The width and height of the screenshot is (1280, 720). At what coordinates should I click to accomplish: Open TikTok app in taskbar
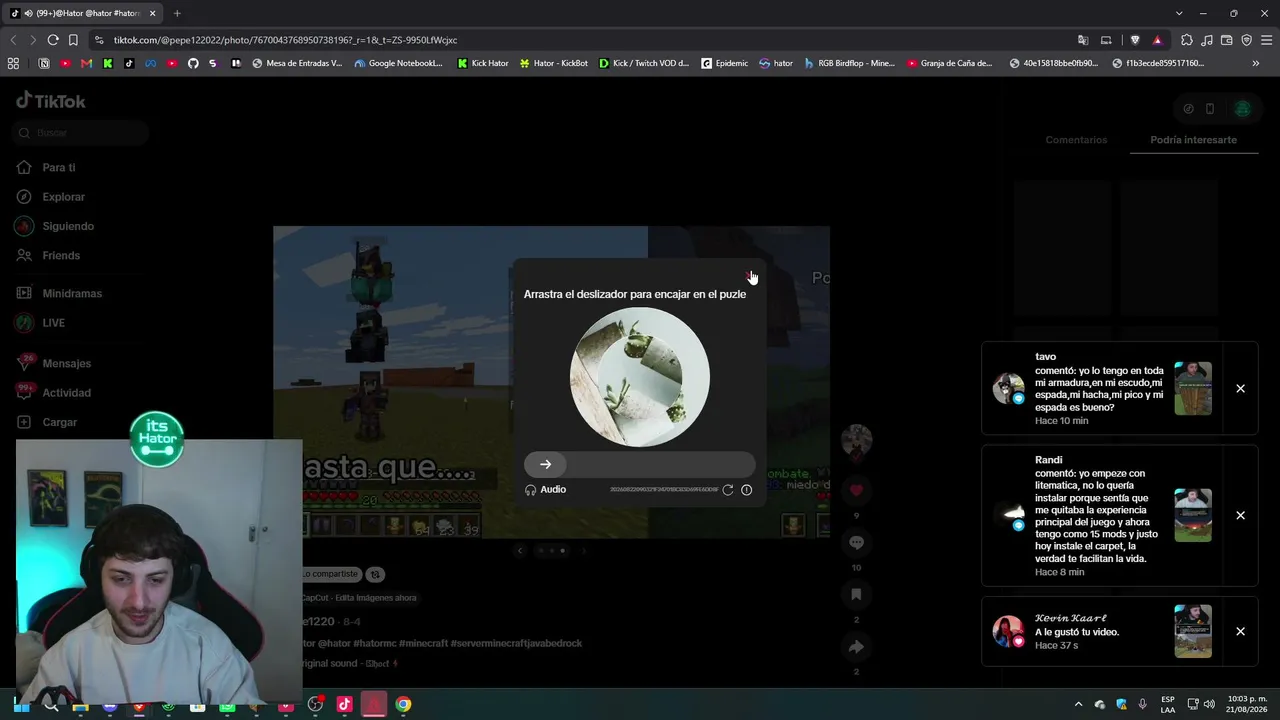coord(345,704)
